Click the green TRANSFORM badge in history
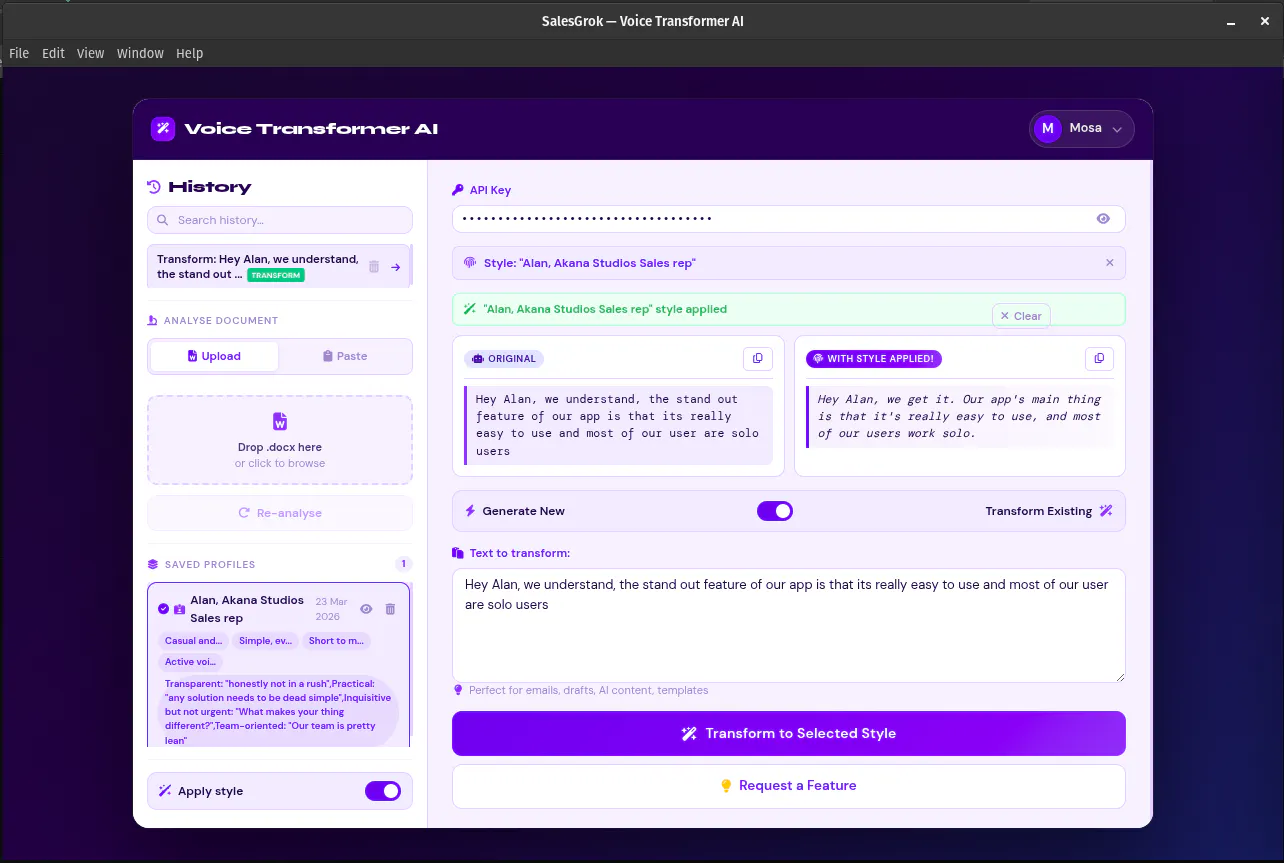1284x863 pixels. pos(276,275)
